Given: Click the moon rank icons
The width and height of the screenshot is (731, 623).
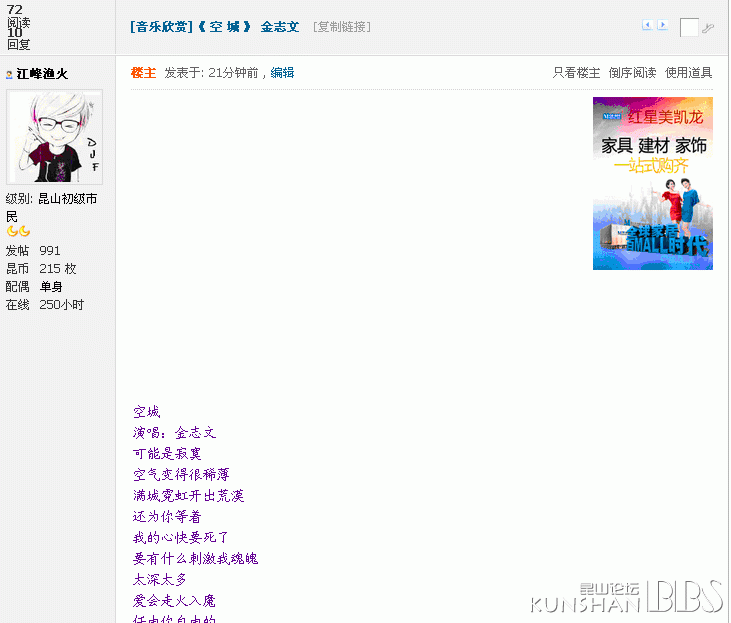Looking at the screenshot, I should (18, 231).
